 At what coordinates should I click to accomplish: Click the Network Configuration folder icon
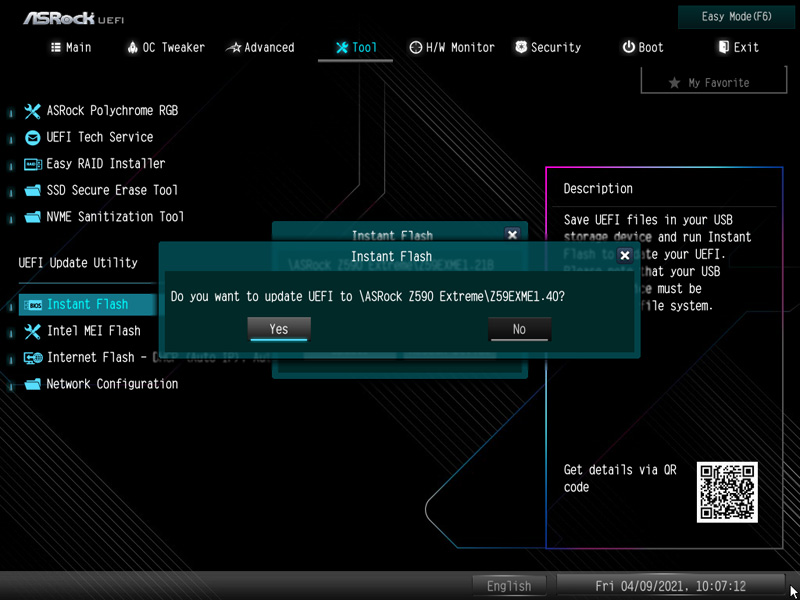32,384
